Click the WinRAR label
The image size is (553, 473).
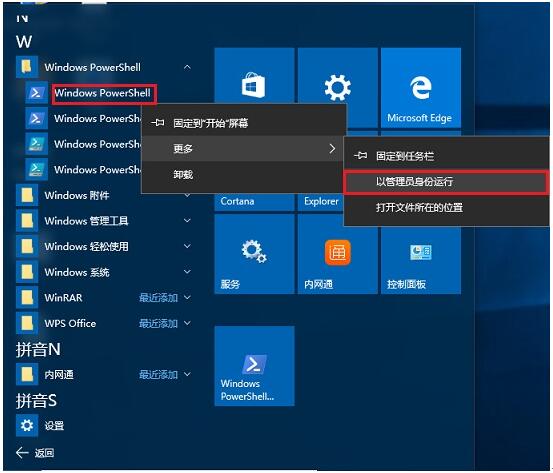click(63, 298)
